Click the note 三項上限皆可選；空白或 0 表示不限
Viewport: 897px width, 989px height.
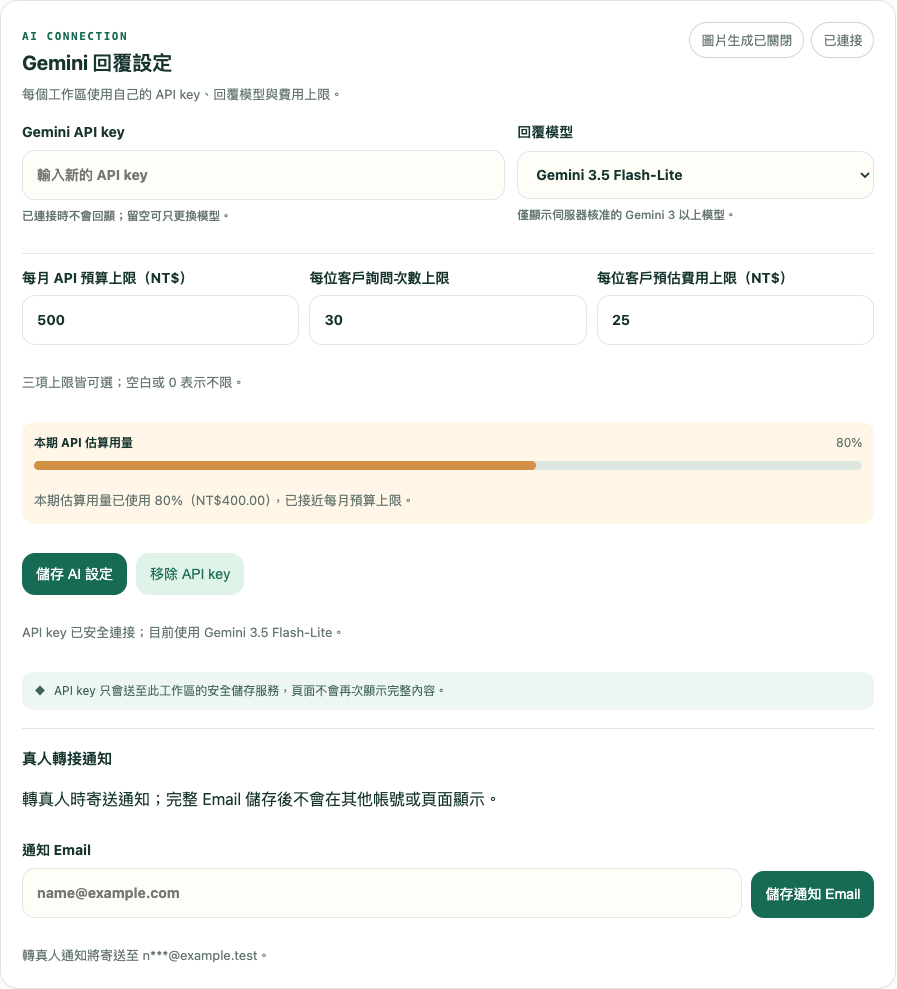point(132,382)
